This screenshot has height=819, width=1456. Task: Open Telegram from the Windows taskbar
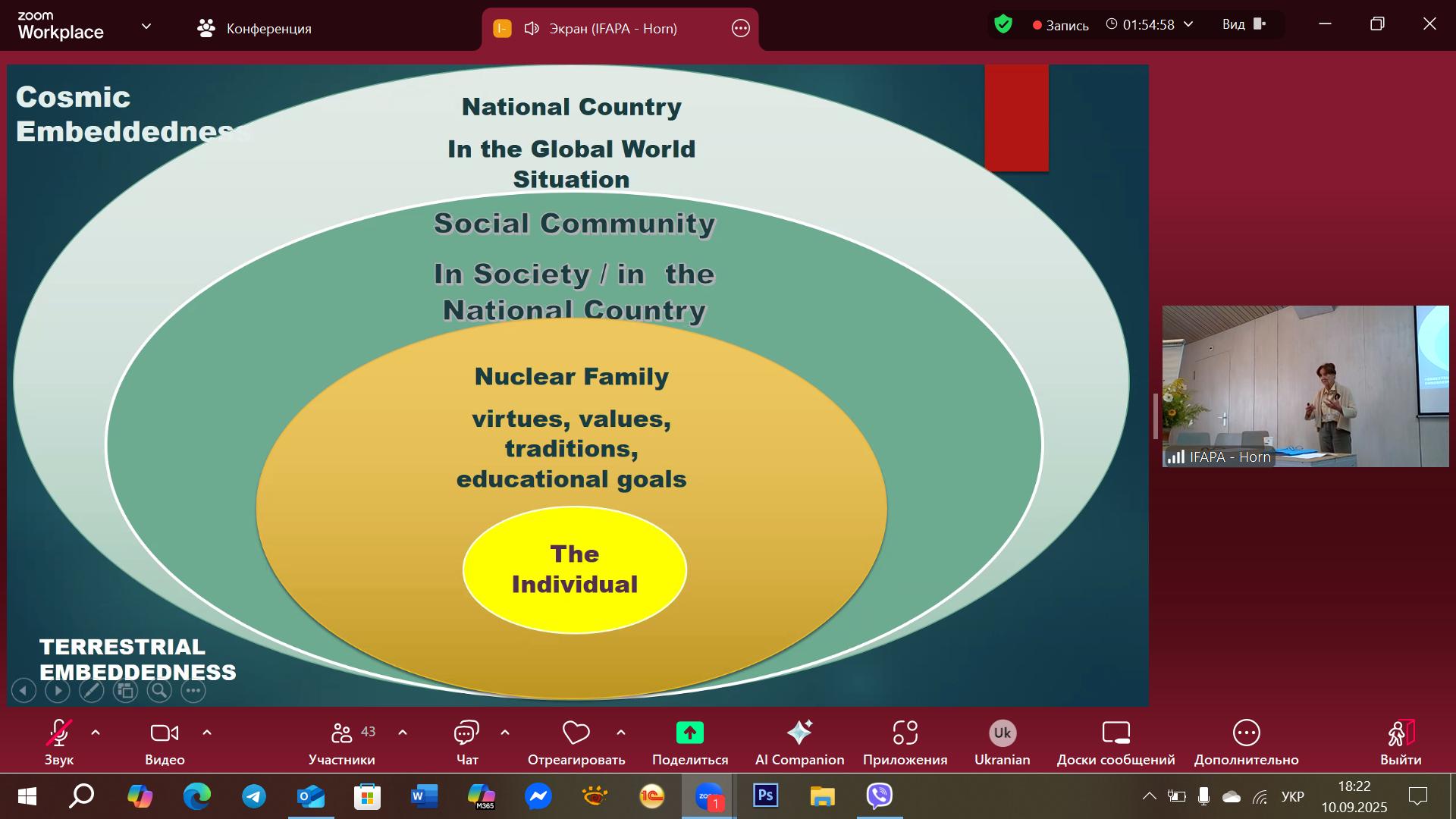pos(254,796)
